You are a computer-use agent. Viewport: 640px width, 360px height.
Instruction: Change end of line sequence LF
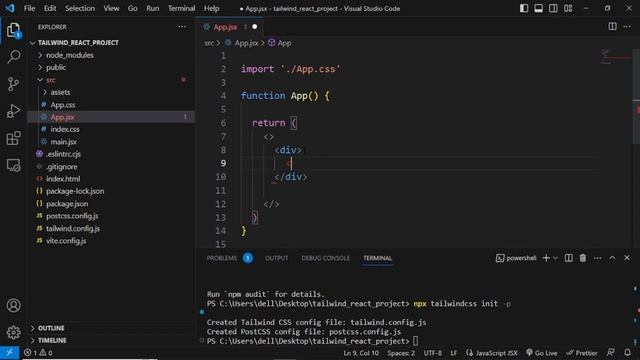pos(453,353)
